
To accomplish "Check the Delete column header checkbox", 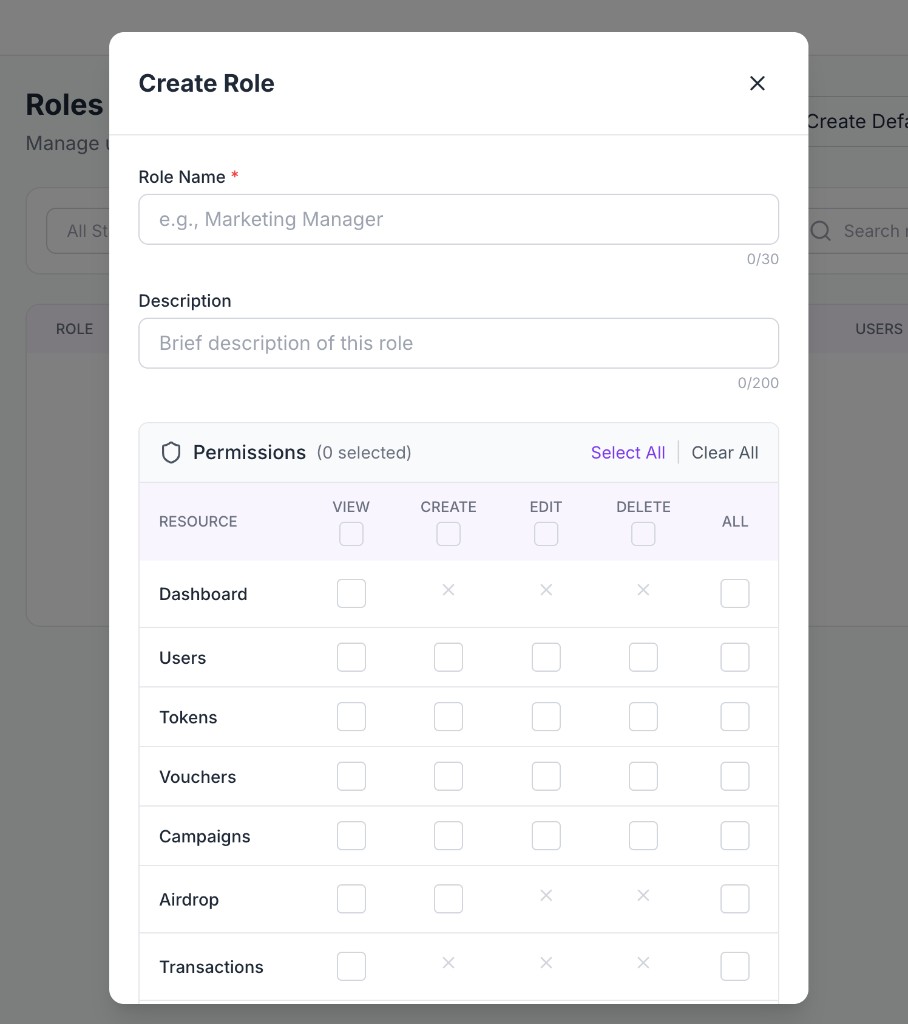I will tap(643, 534).
